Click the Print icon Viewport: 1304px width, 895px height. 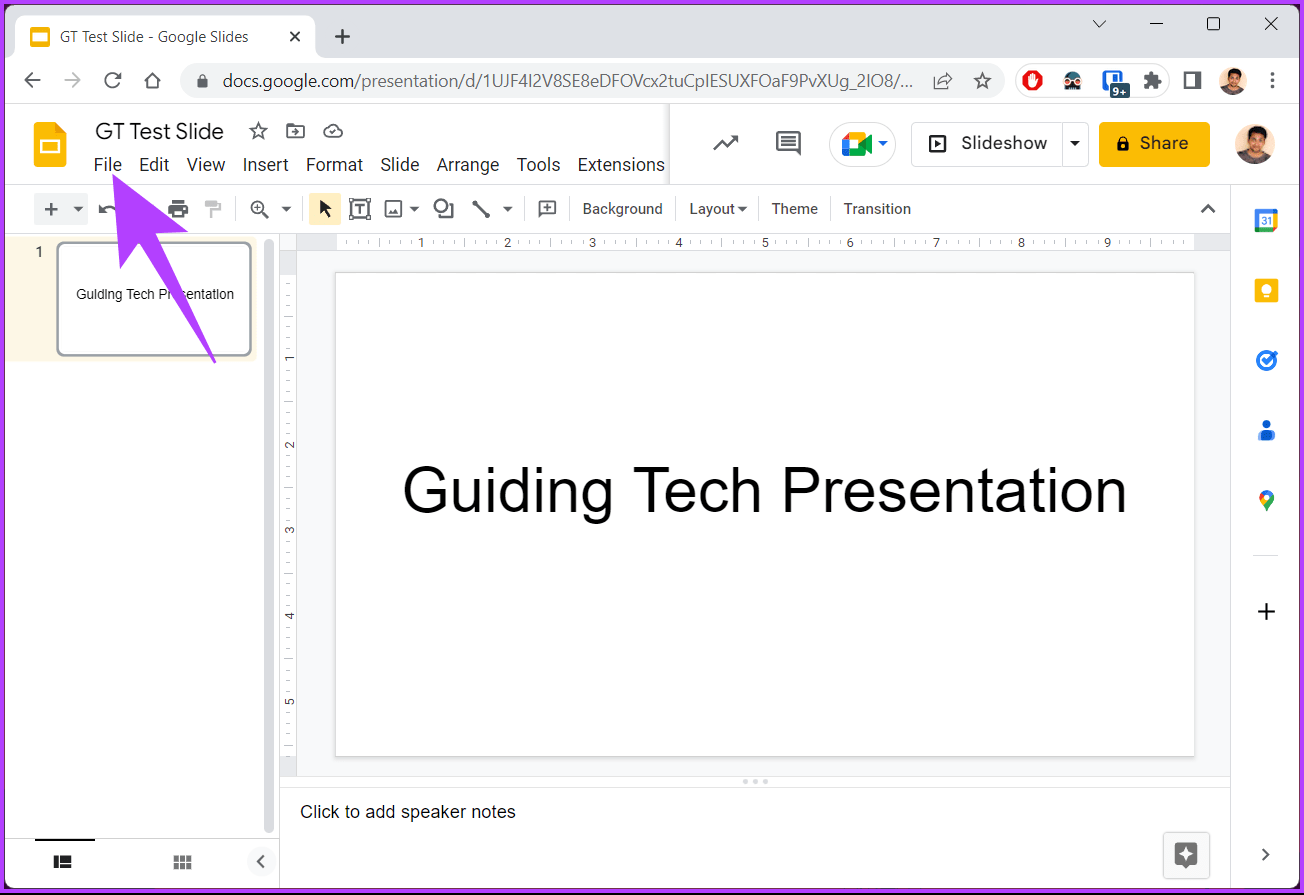point(177,208)
